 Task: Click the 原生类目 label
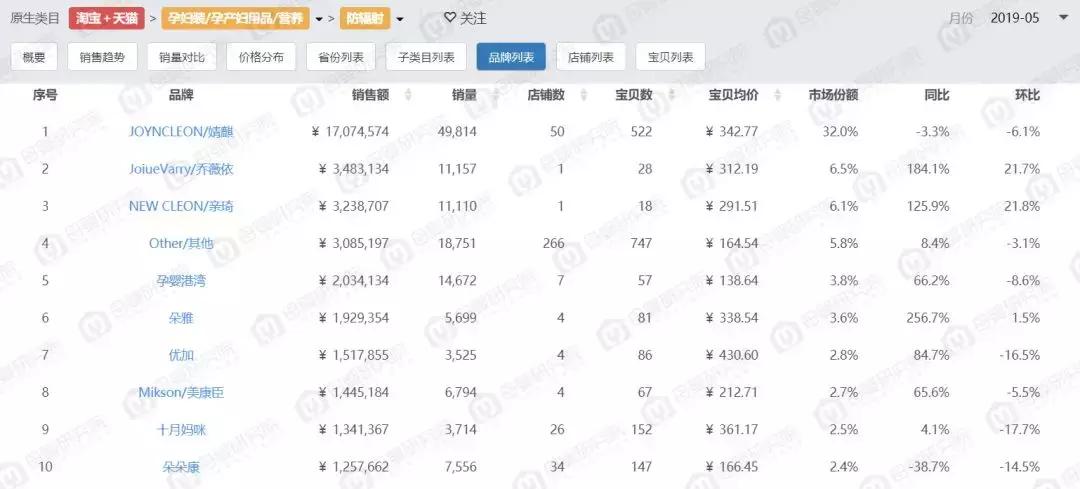point(35,18)
